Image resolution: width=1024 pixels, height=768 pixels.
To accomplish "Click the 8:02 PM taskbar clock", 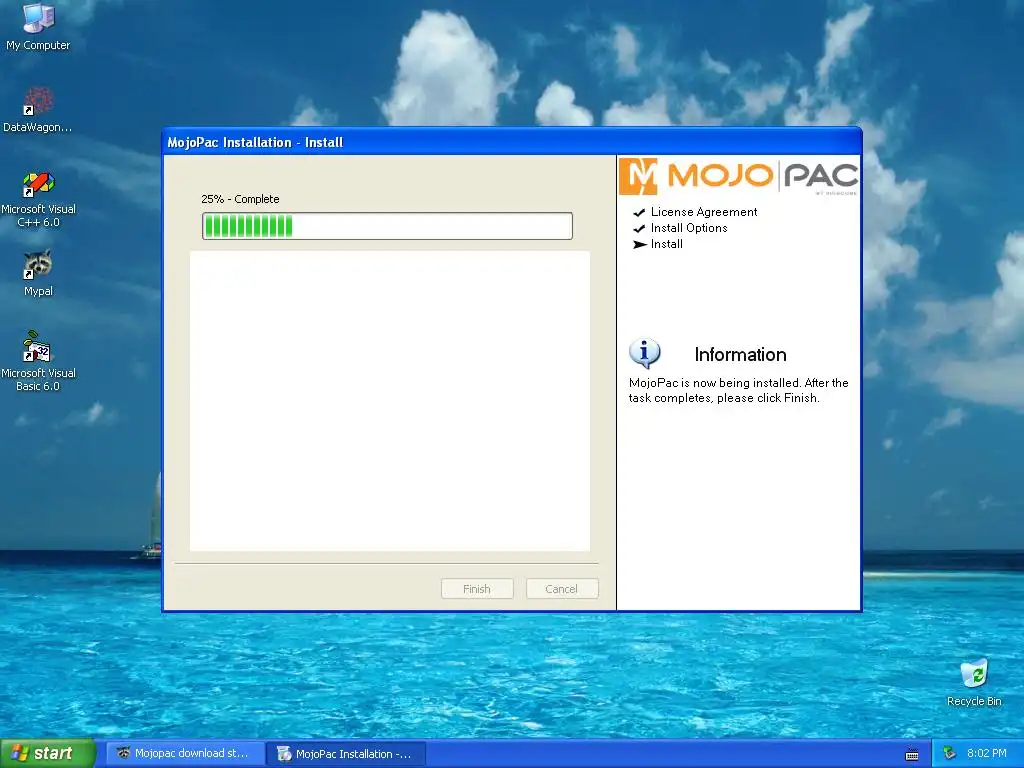I will pos(986,753).
